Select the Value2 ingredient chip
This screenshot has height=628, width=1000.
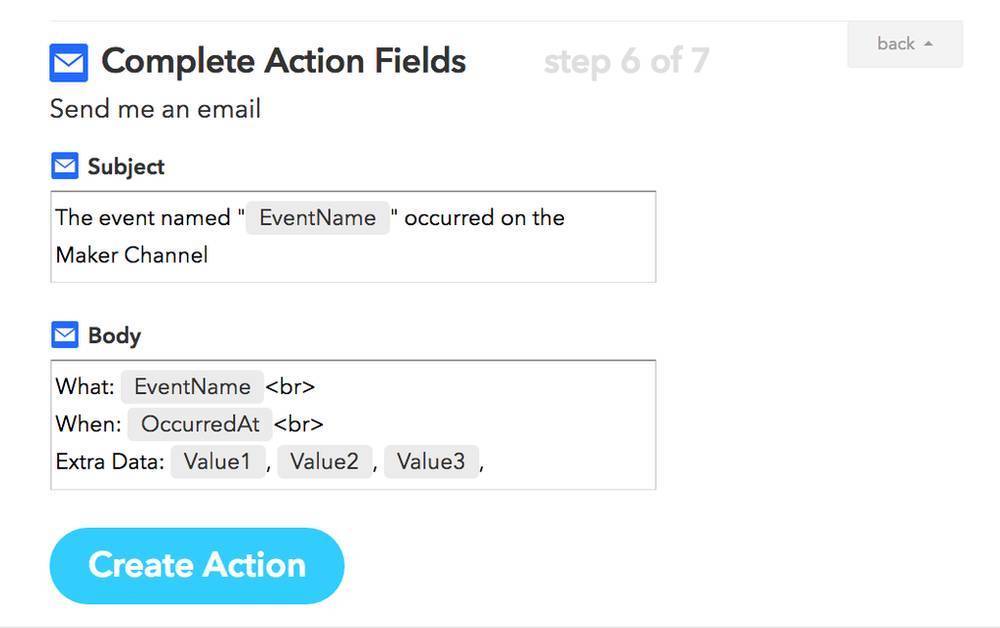(324, 462)
